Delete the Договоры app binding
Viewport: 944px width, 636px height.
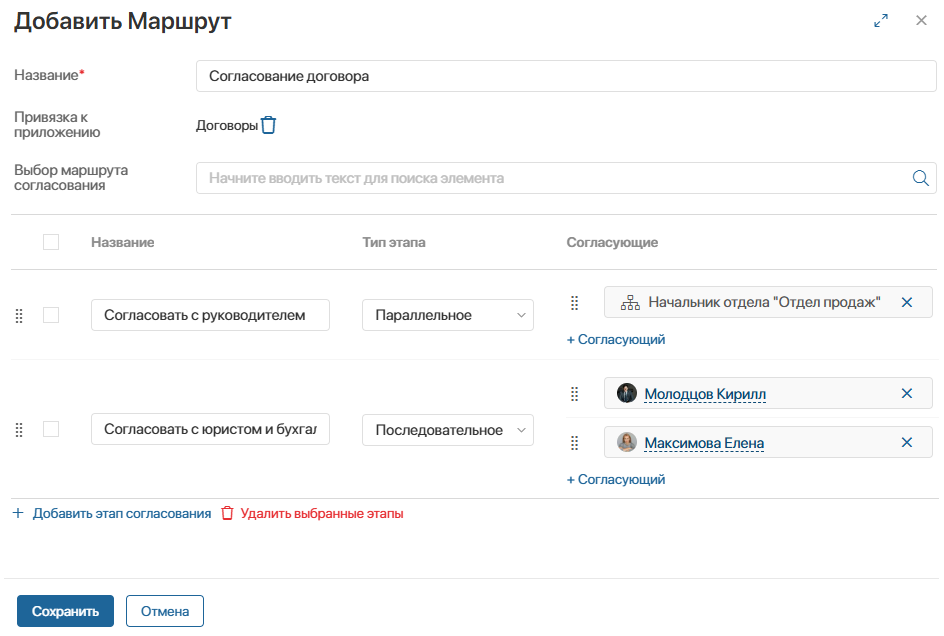point(269,125)
